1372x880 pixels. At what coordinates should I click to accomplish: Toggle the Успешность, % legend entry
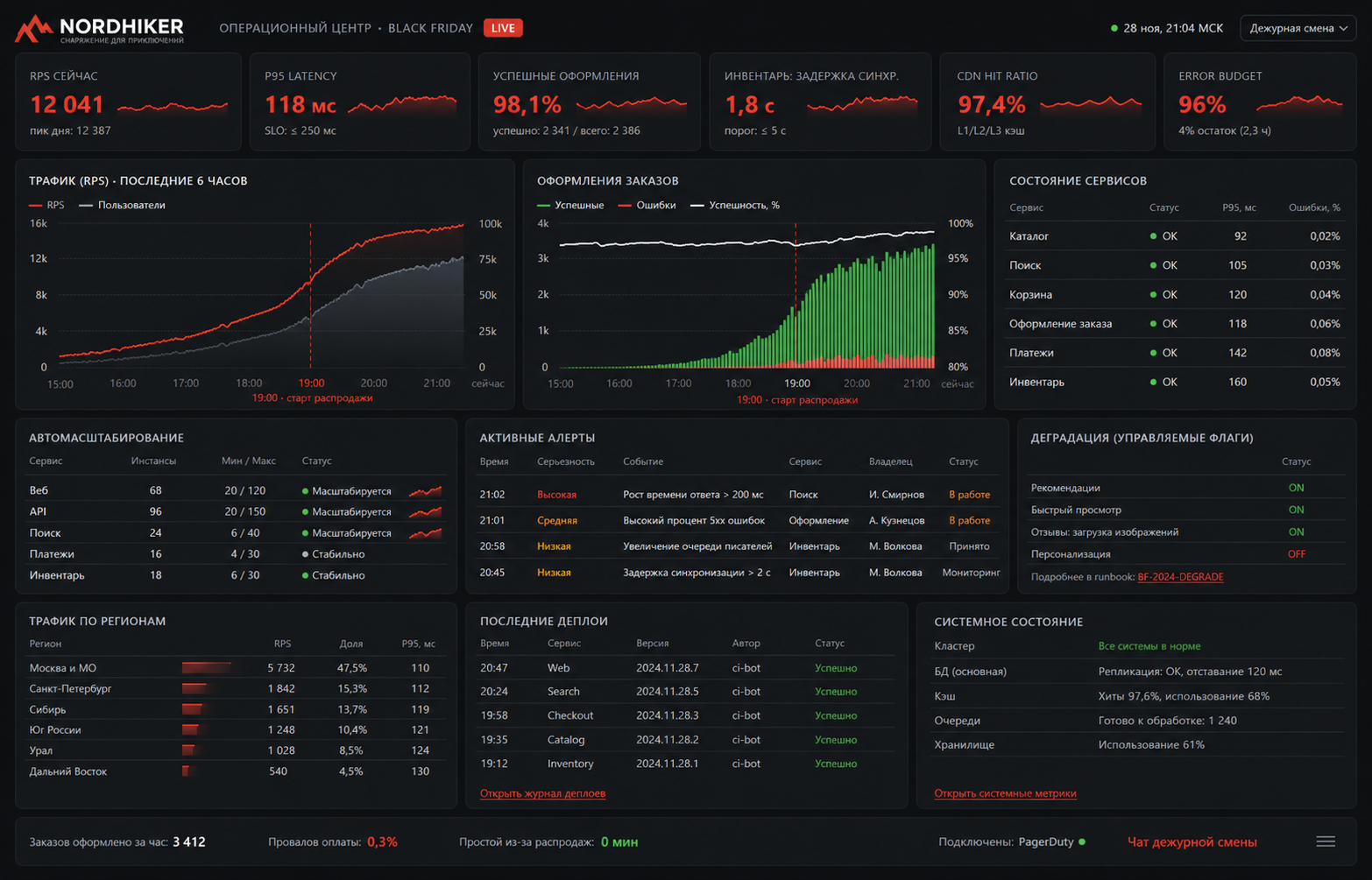735,205
